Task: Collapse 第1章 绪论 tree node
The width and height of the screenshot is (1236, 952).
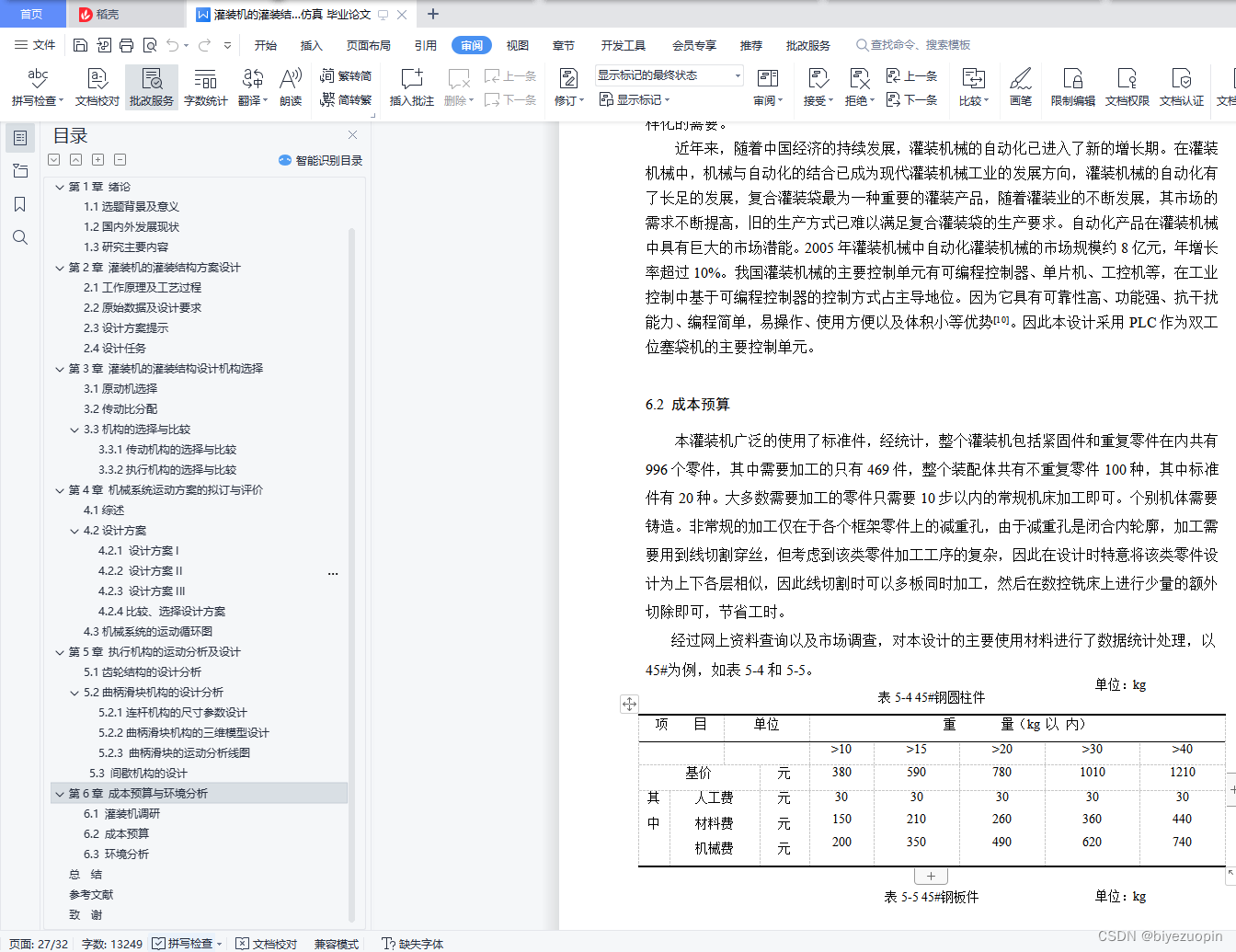Action: tap(60, 187)
